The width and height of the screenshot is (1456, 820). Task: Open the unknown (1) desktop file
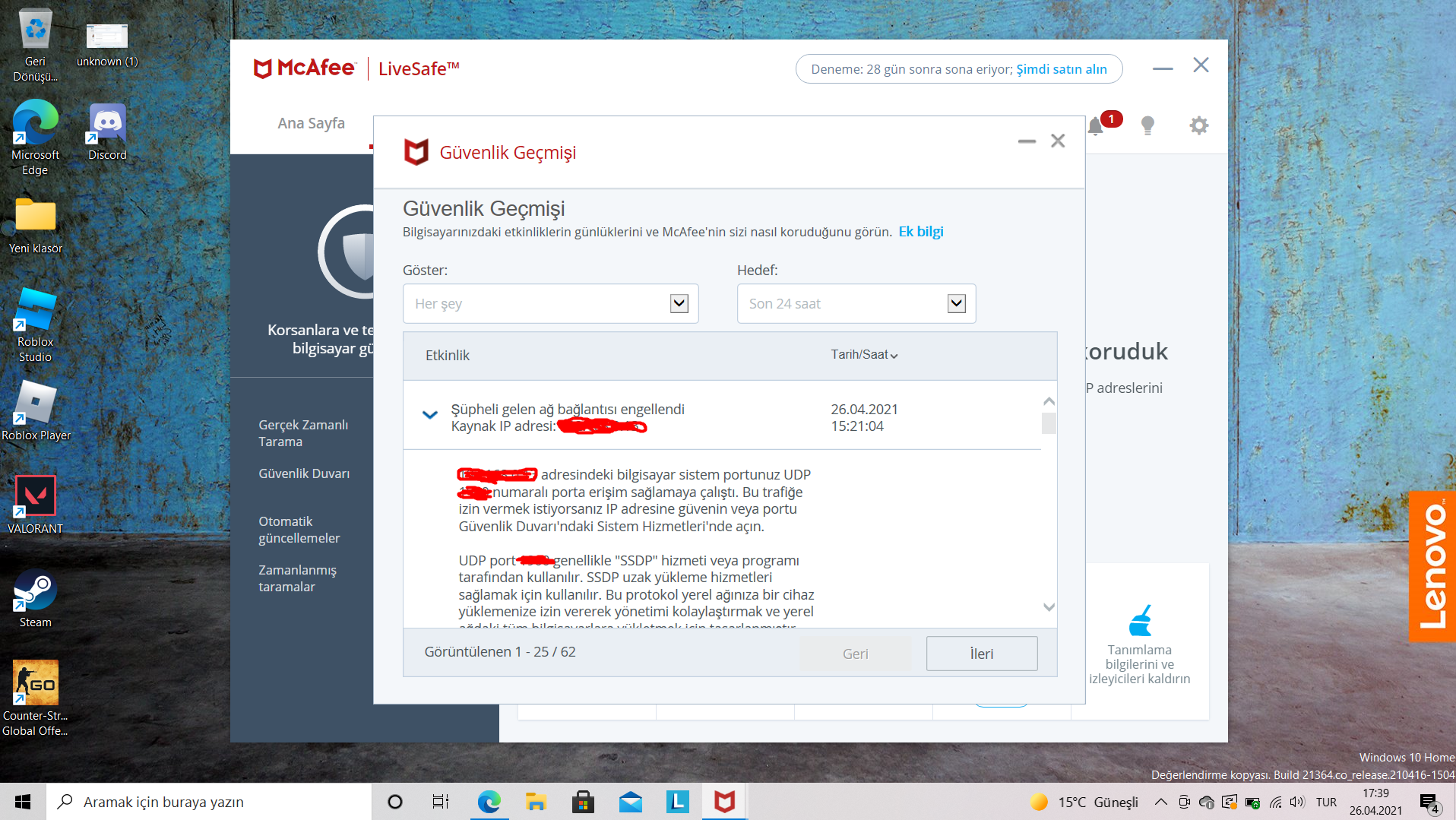107,46
